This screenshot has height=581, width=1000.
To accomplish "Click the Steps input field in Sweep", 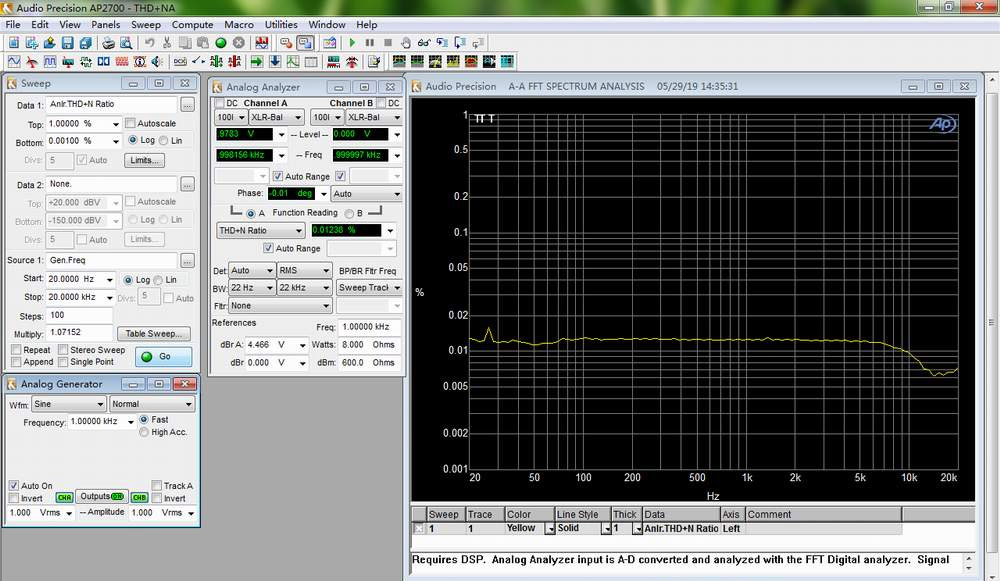I will tap(78, 315).
